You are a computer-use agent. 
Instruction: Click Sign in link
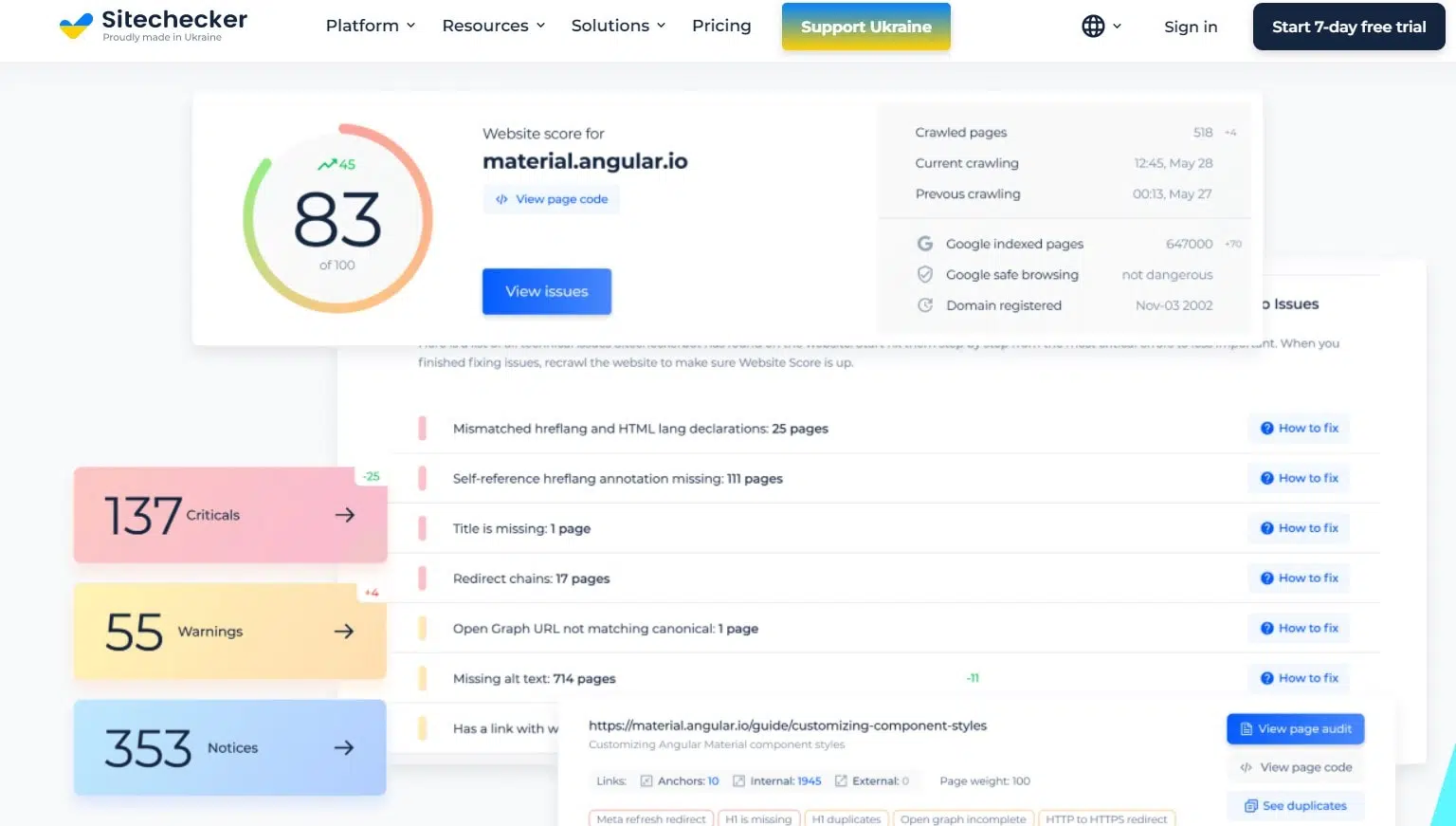(1191, 27)
